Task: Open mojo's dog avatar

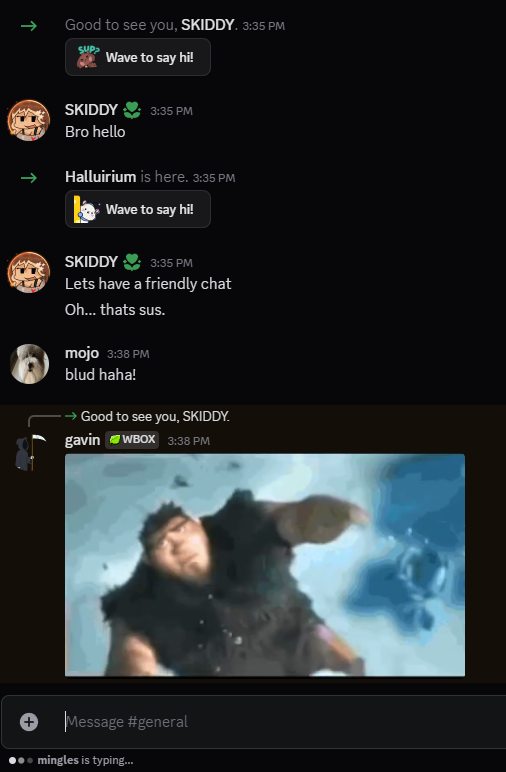Action: pyautogui.click(x=29, y=364)
